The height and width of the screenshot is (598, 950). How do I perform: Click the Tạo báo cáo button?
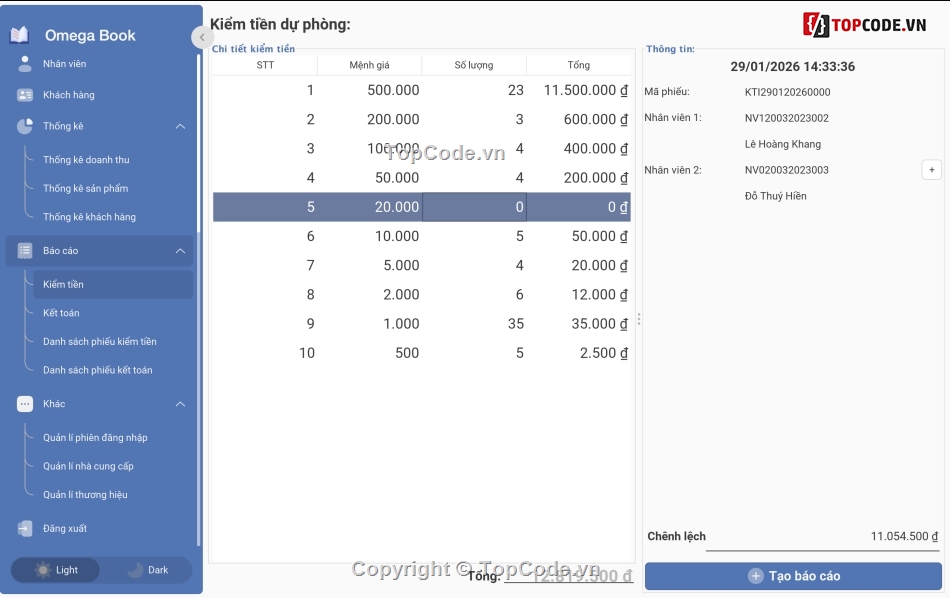(x=793, y=576)
